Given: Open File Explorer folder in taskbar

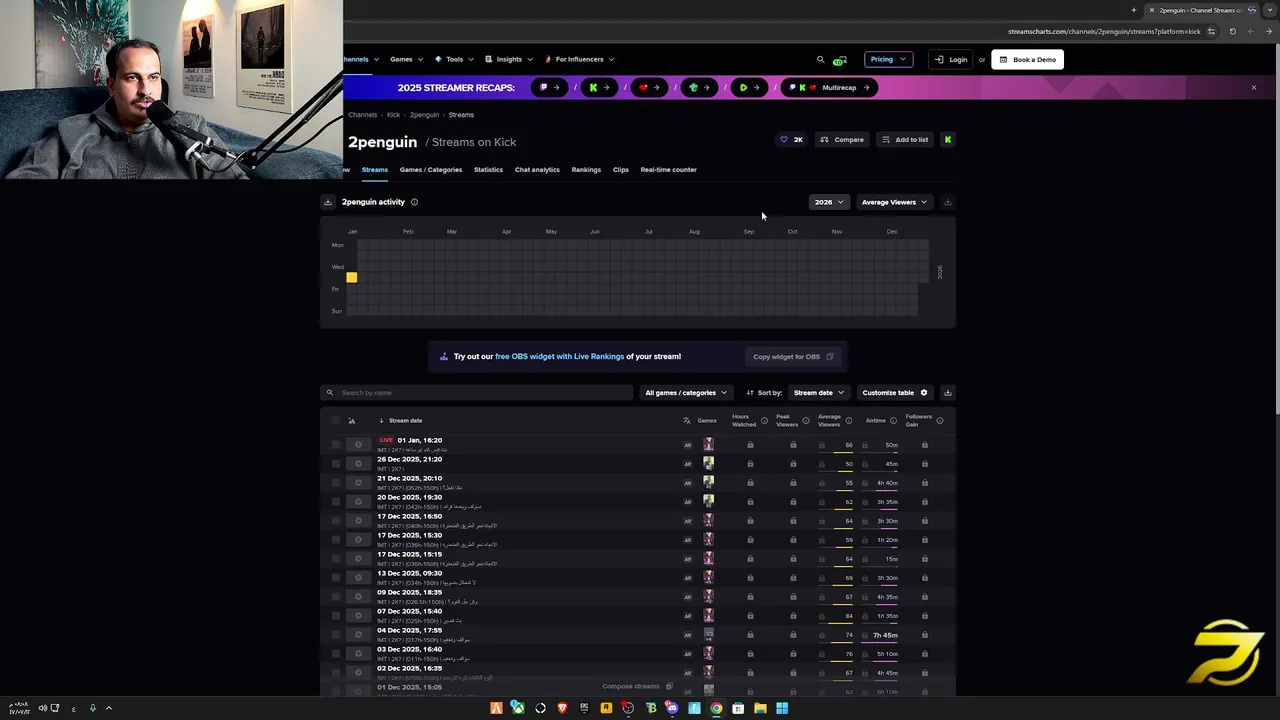Looking at the screenshot, I should pos(760,708).
